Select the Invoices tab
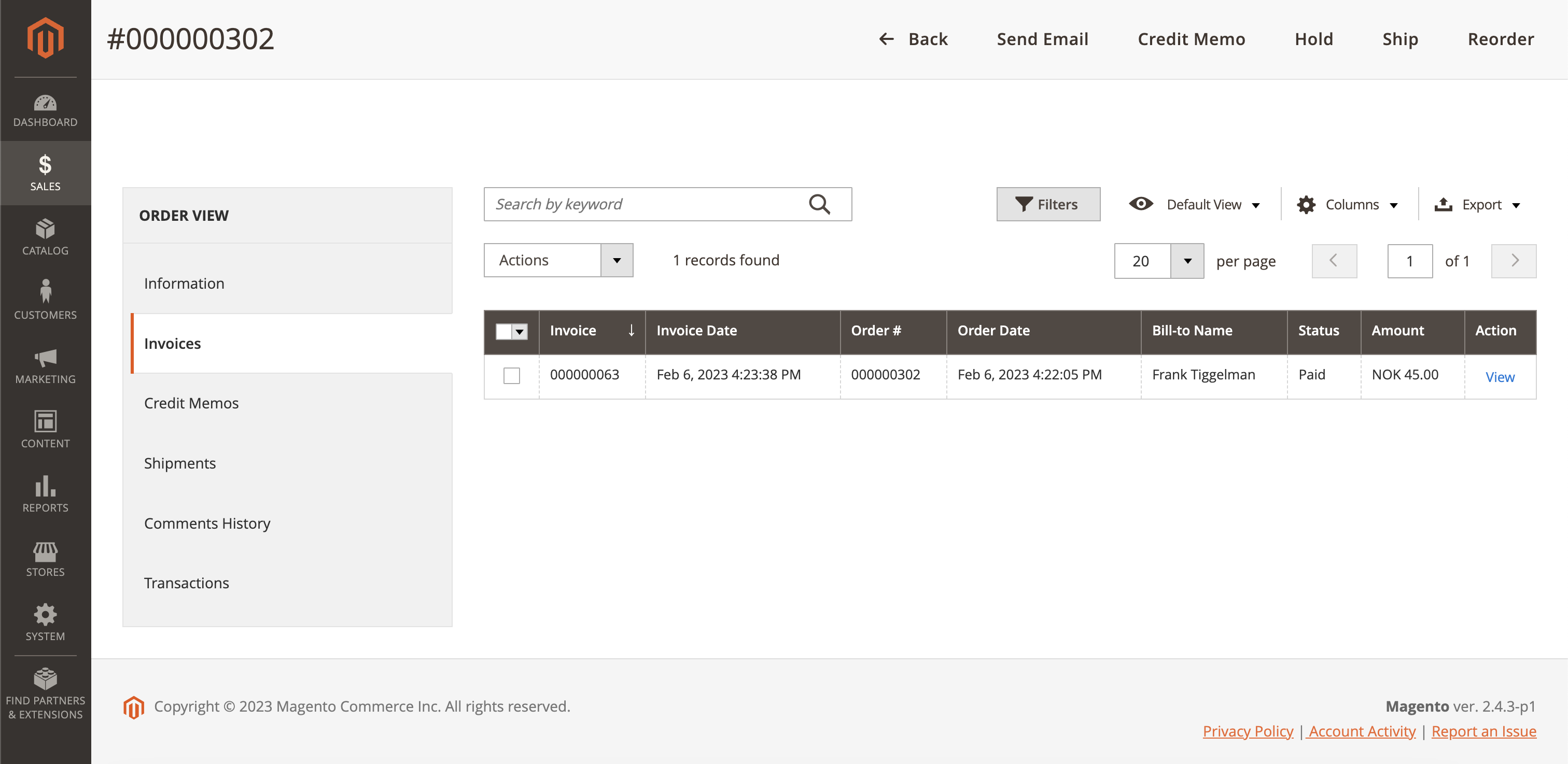The height and width of the screenshot is (764, 1568). coord(291,343)
